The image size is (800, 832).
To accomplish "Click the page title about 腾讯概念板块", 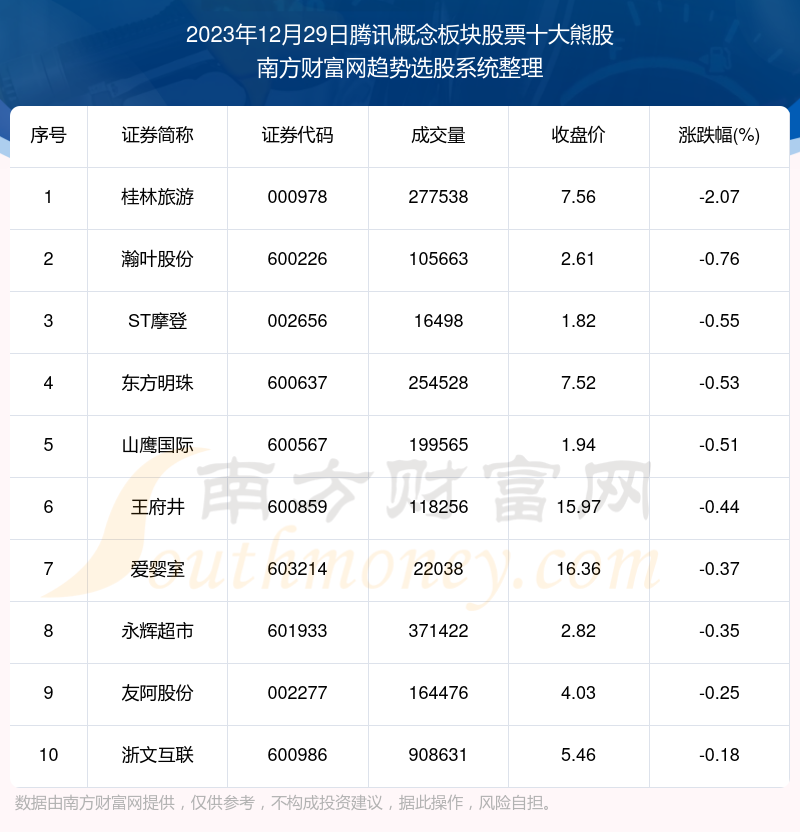I will coord(400,36).
